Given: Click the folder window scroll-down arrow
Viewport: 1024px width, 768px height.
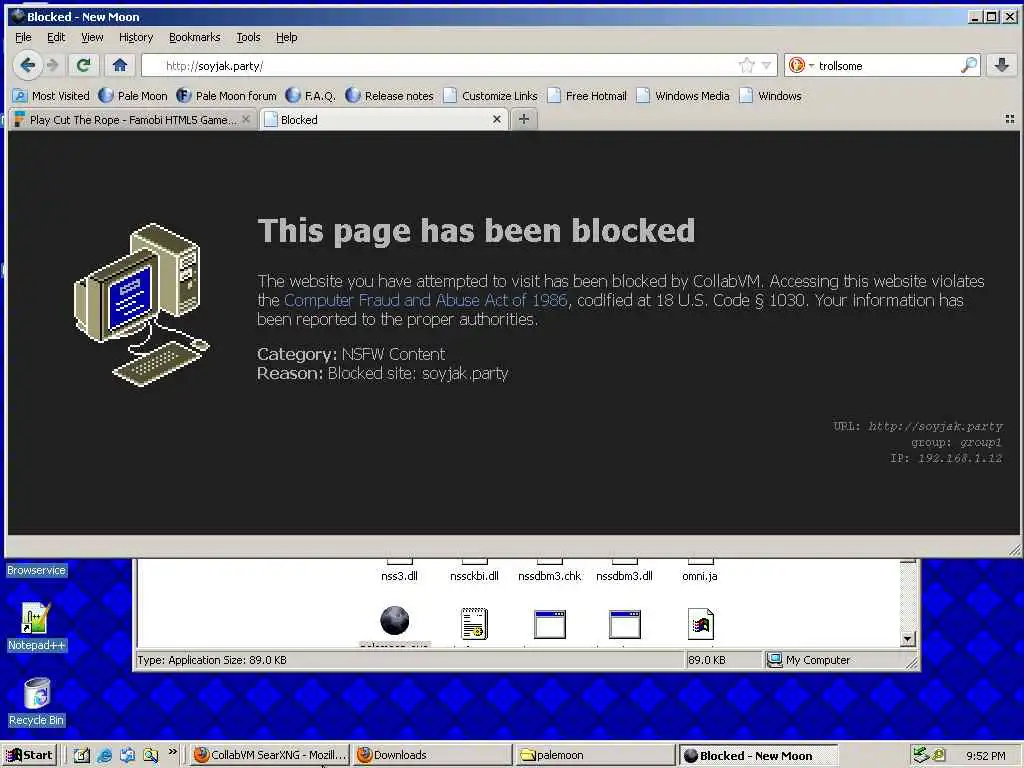Looking at the screenshot, I should [x=908, y=639].
